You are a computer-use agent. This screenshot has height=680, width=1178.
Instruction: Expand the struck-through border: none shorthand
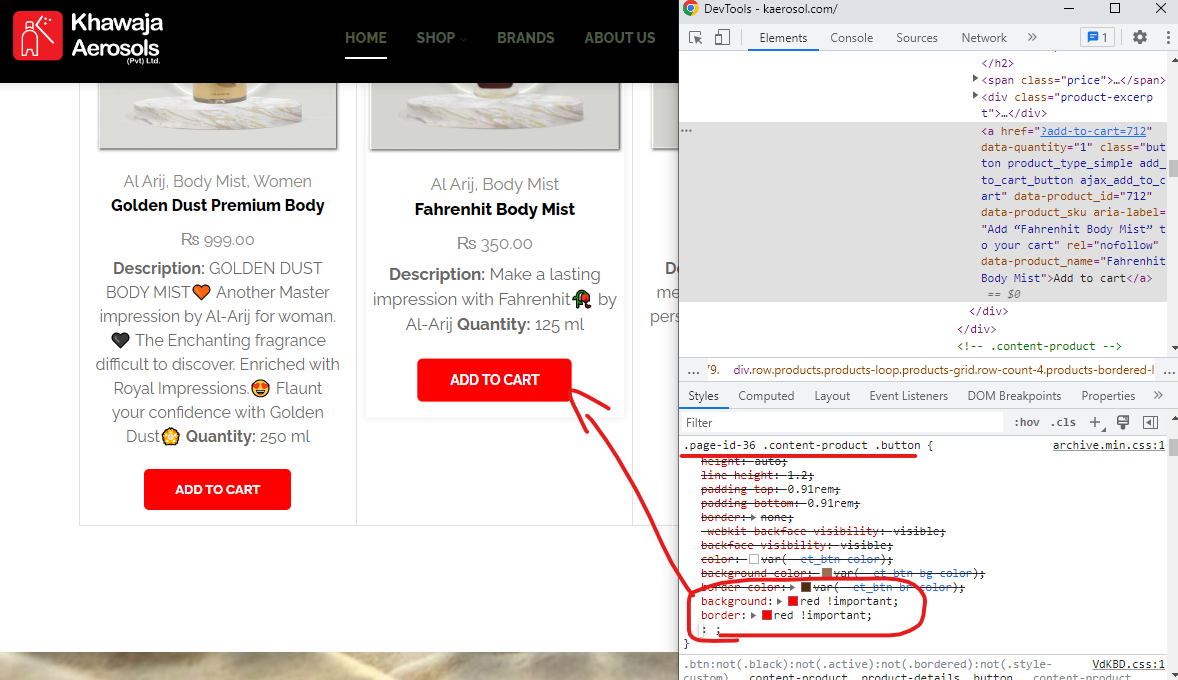tap(754, 517)
